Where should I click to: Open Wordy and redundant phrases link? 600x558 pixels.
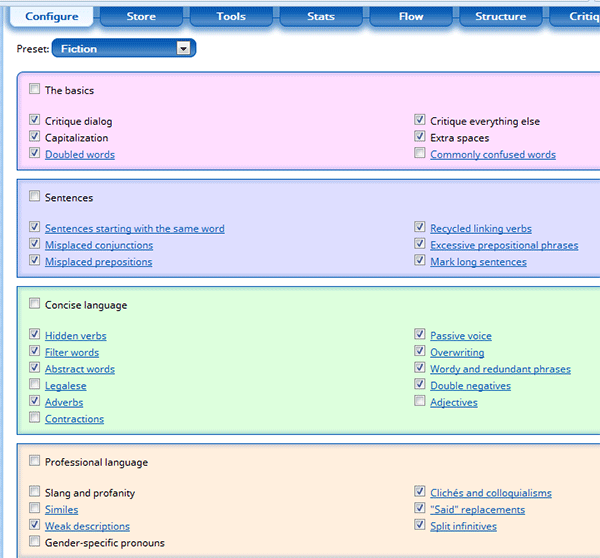[500, 369]
